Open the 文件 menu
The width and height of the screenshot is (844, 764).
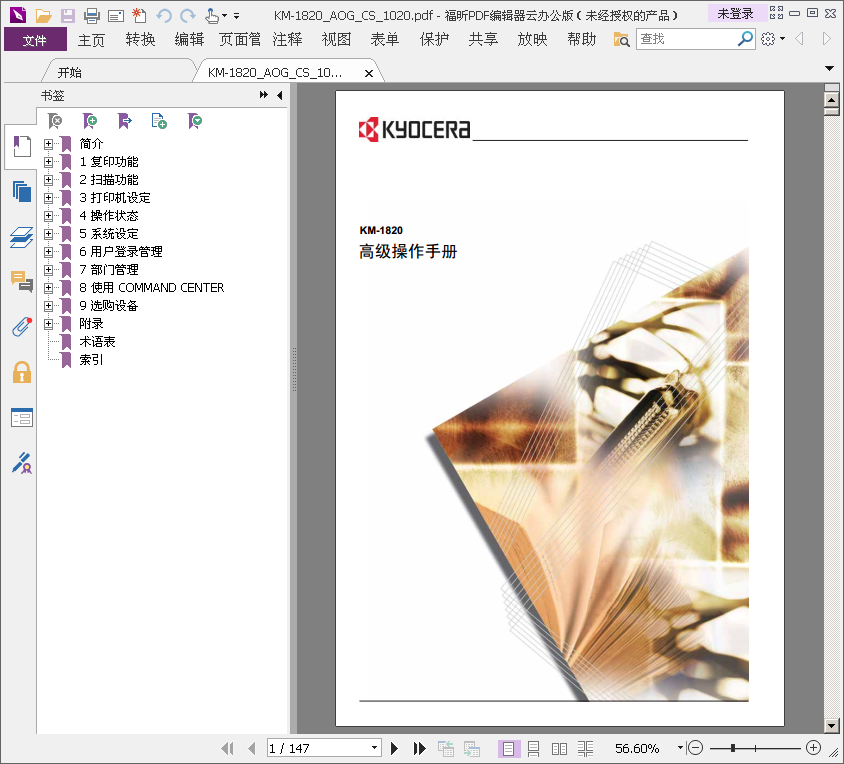[35, 40]
